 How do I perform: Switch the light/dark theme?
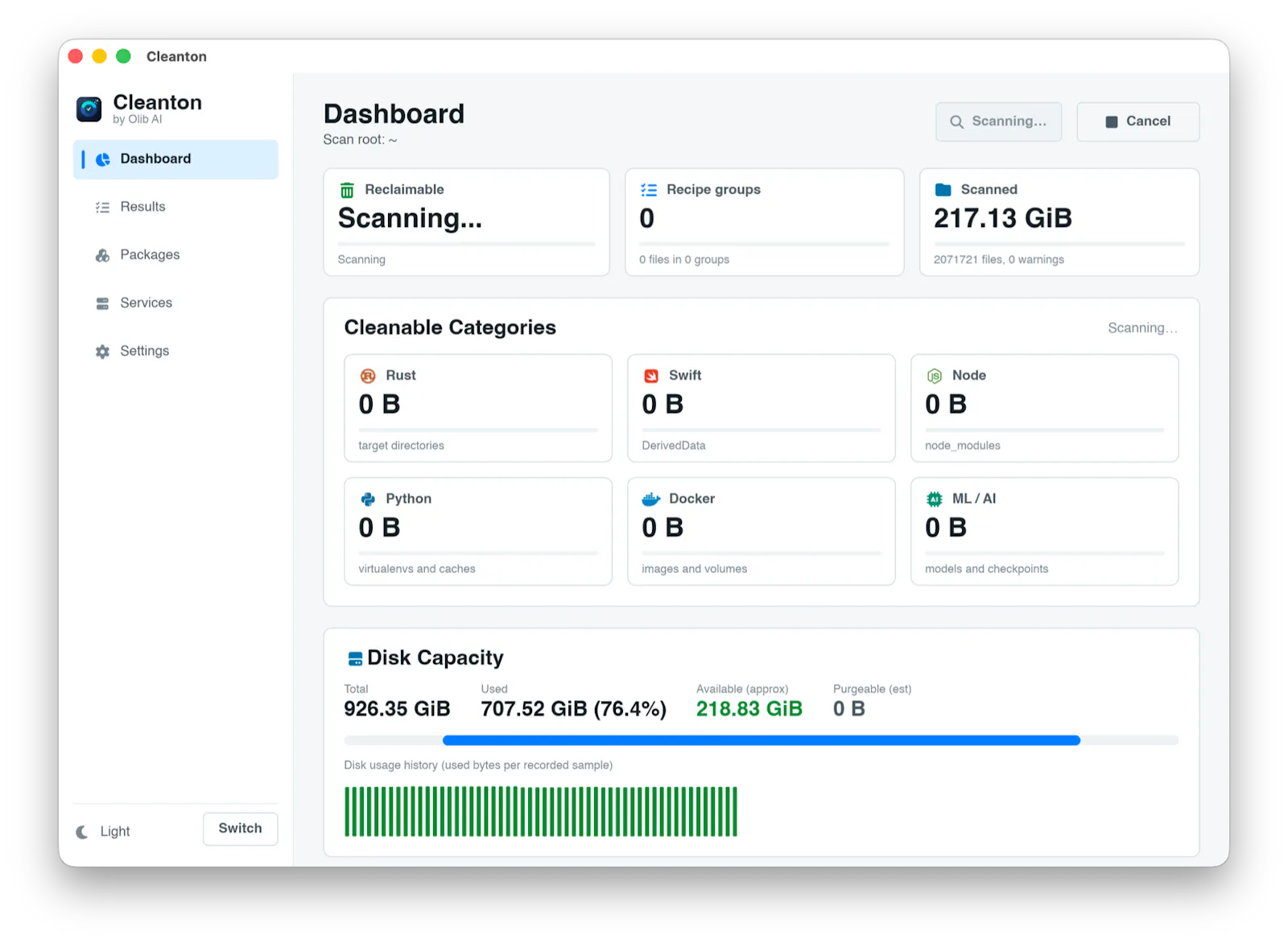pyautogui.click(x=240, y=829)
